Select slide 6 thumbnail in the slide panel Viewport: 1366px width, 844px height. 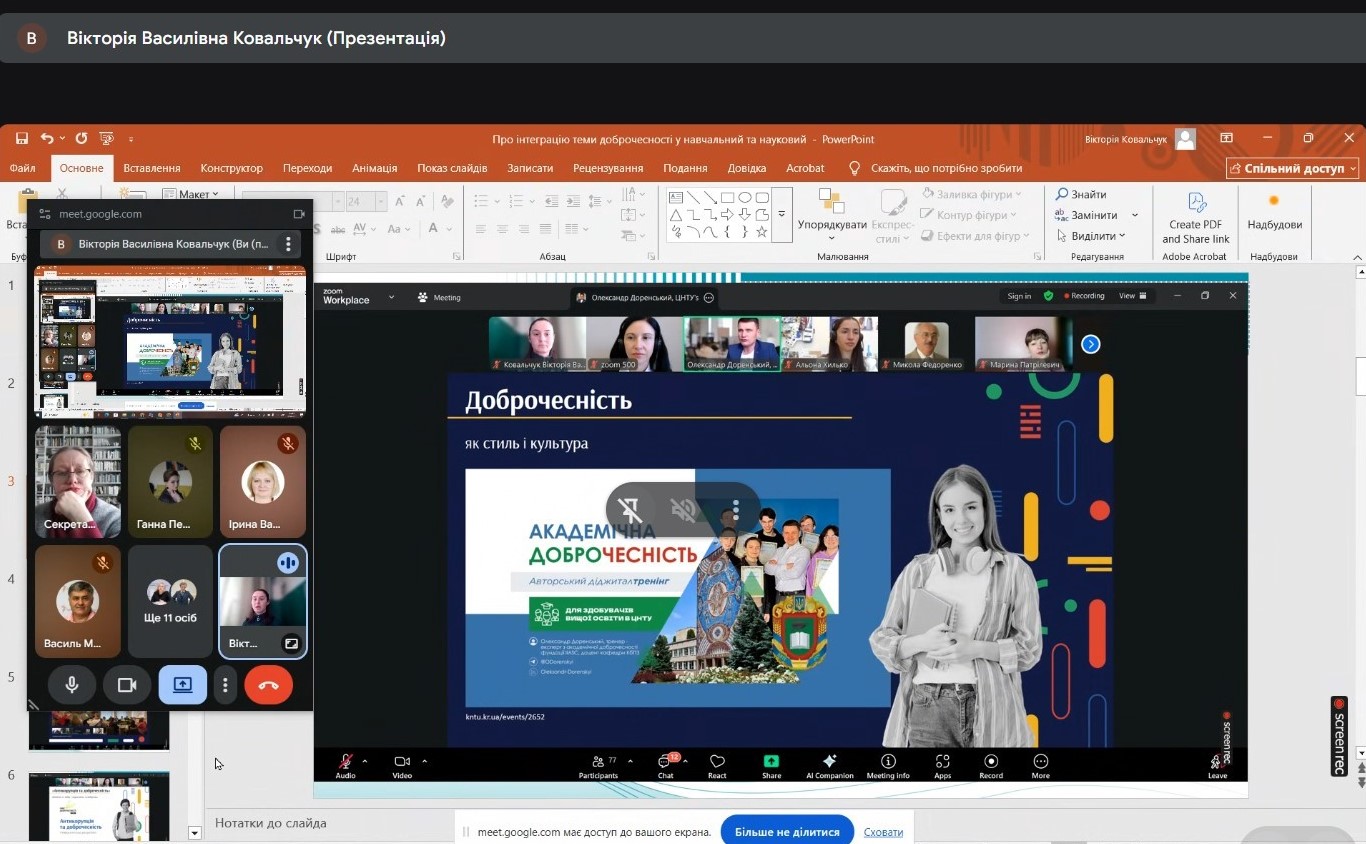(x=99, y=806)
